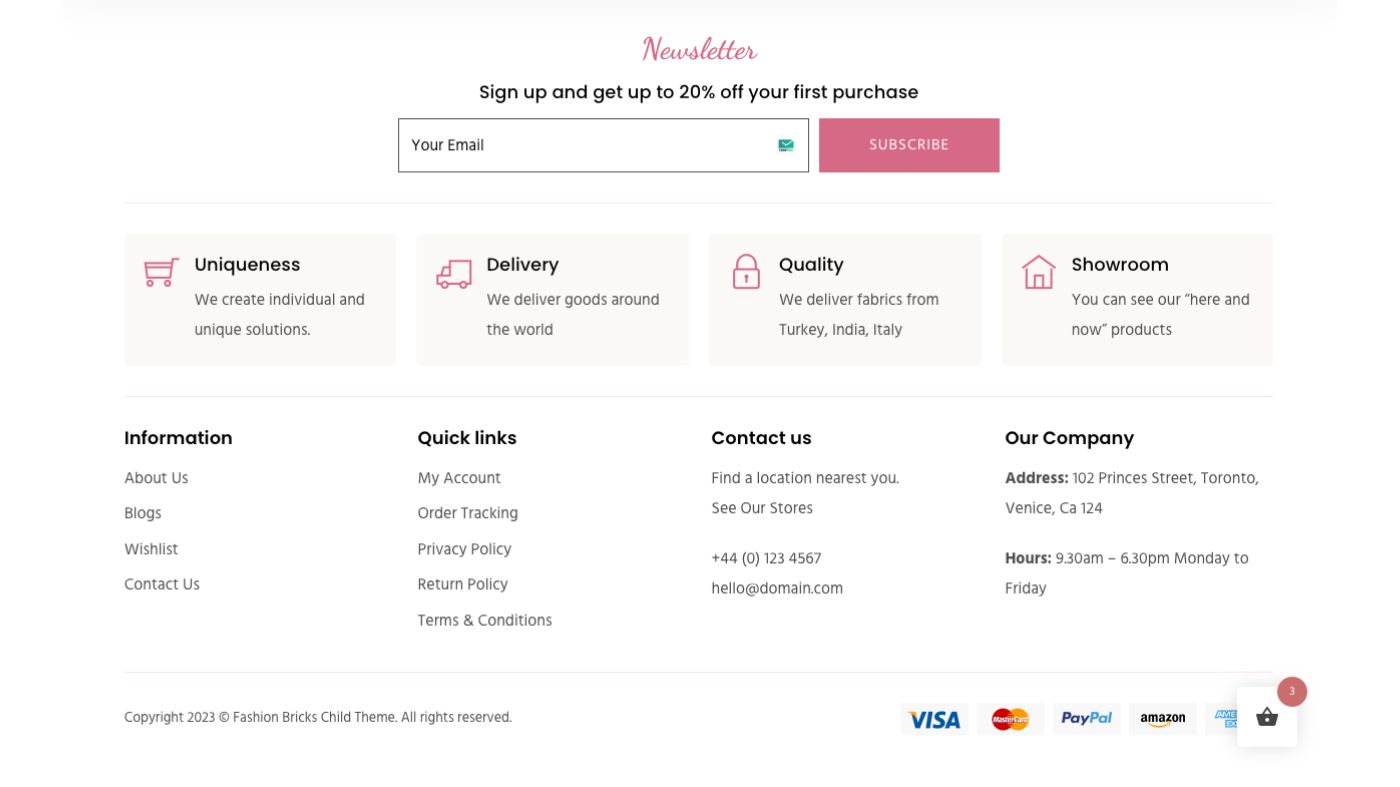This screenshot has height=787, width=1400.
Task: Open the Wishlist footer link
Action: coord(151,549)
